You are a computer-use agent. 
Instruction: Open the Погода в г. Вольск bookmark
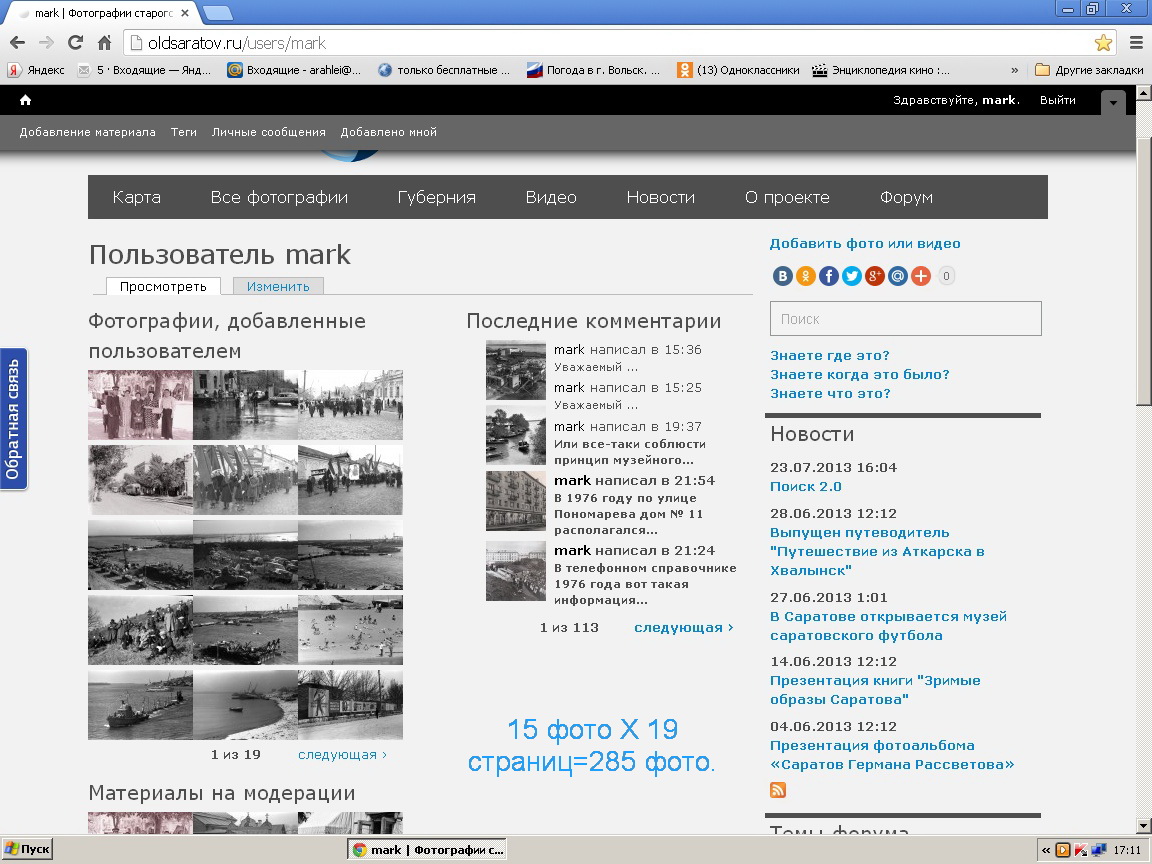594,70
